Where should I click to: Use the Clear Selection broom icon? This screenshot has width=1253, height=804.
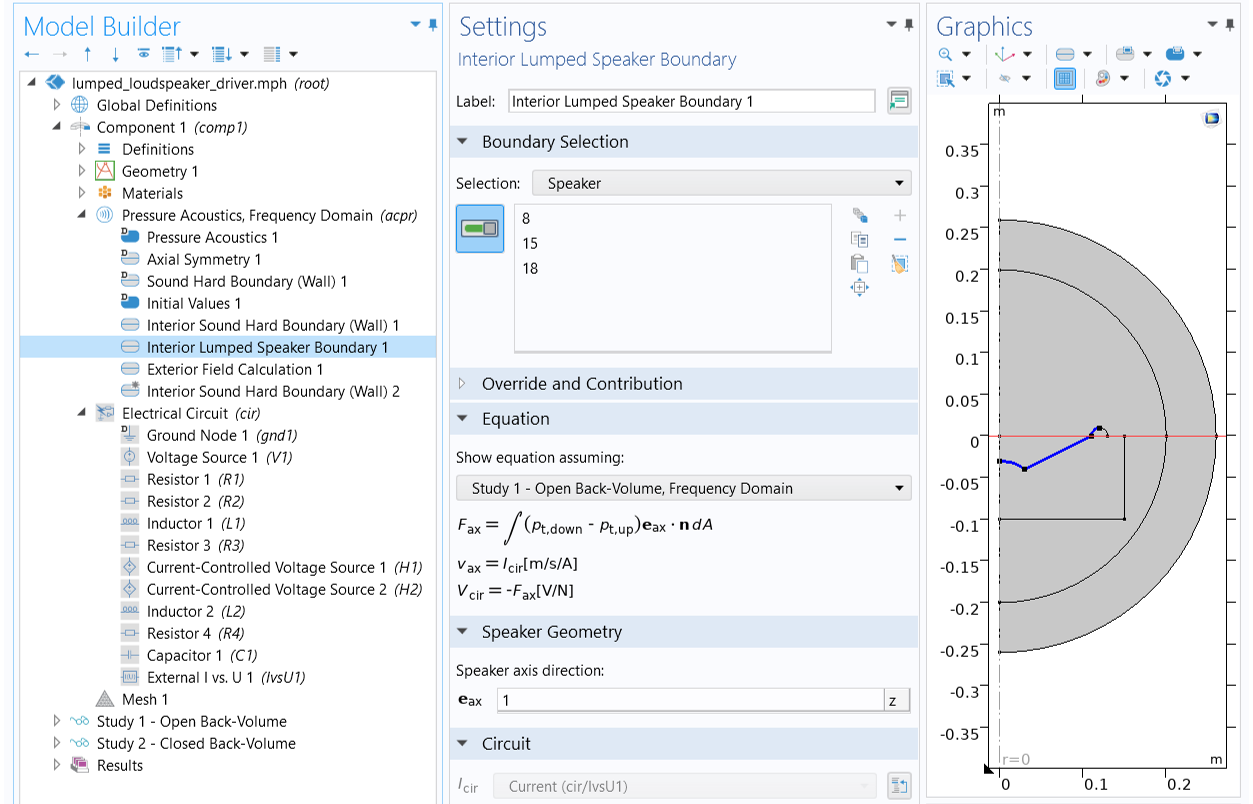click(x=899, y=263)
